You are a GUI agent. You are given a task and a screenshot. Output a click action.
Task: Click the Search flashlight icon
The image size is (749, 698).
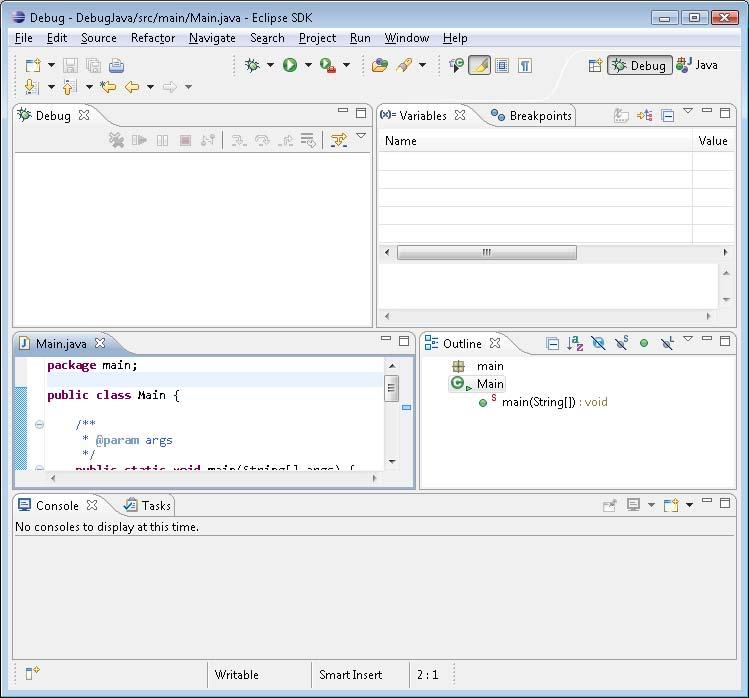404,65
